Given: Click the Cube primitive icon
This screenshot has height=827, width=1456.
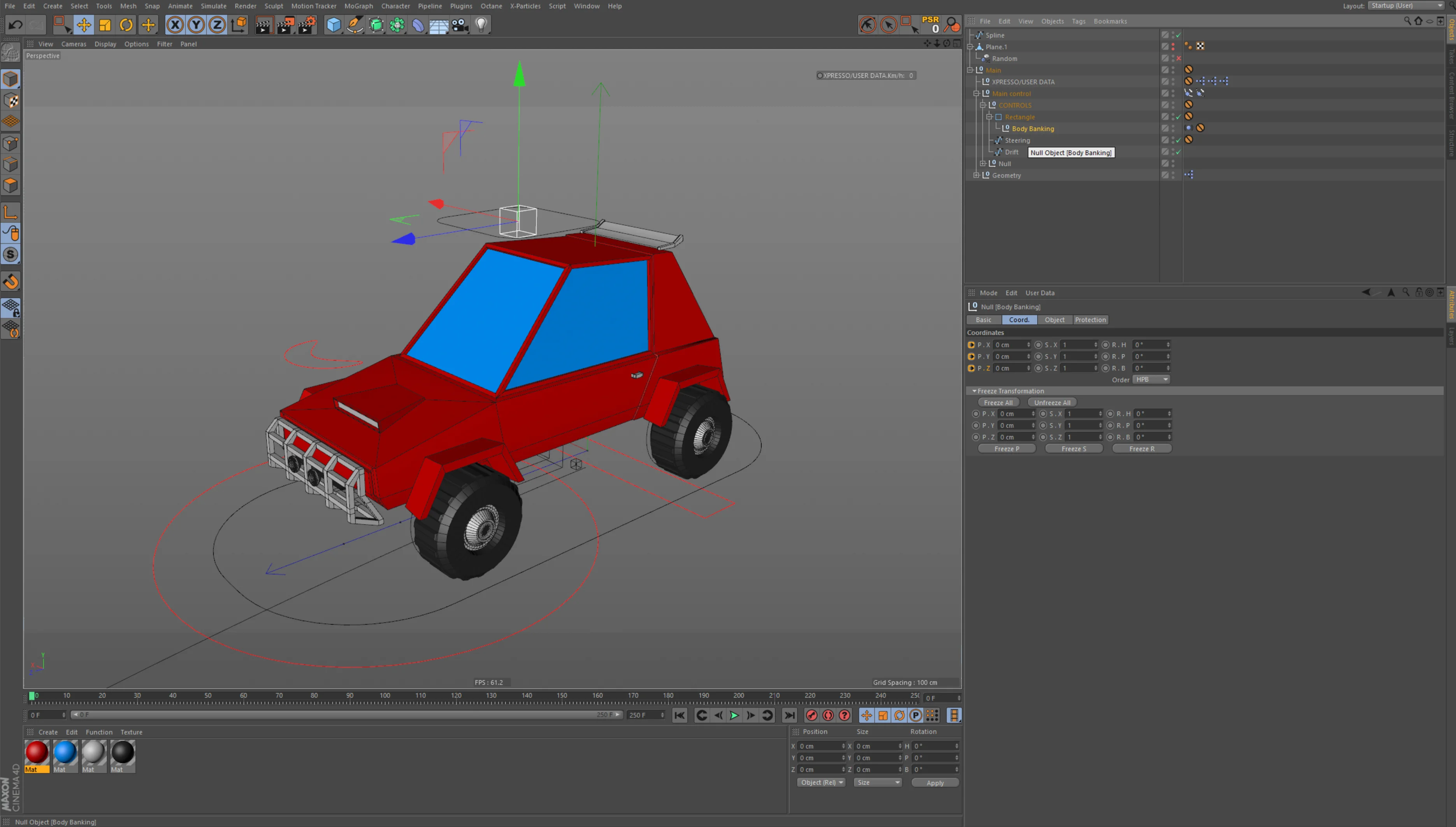Looking at the screenshot, I should click(334, 25).
